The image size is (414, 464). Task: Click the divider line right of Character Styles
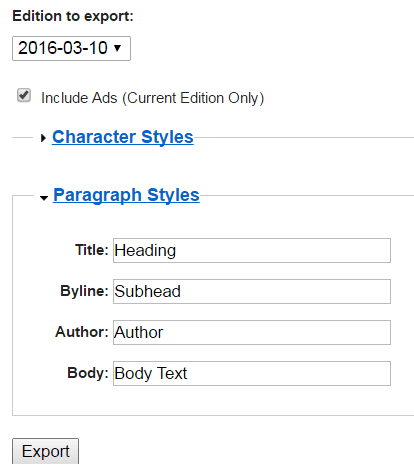(x=304, y=137)
